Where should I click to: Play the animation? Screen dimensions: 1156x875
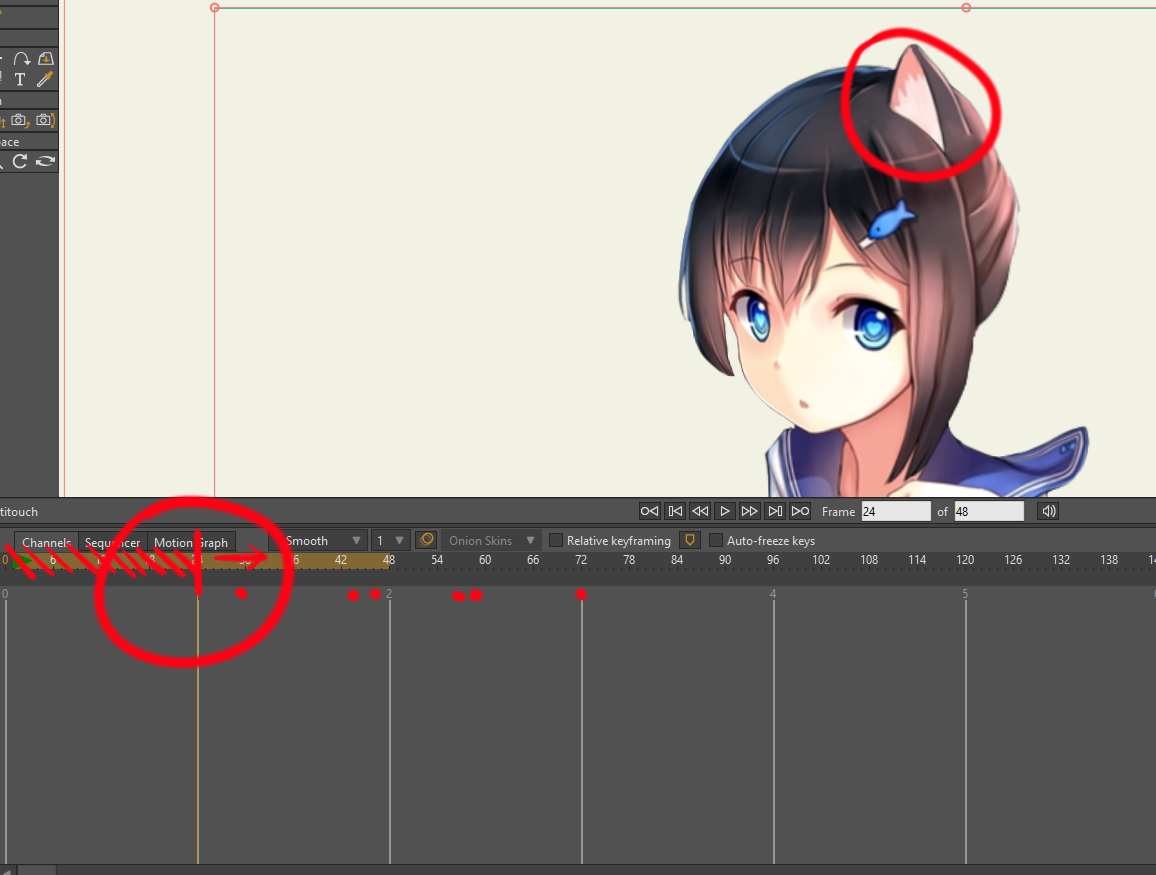coord(725,511)
